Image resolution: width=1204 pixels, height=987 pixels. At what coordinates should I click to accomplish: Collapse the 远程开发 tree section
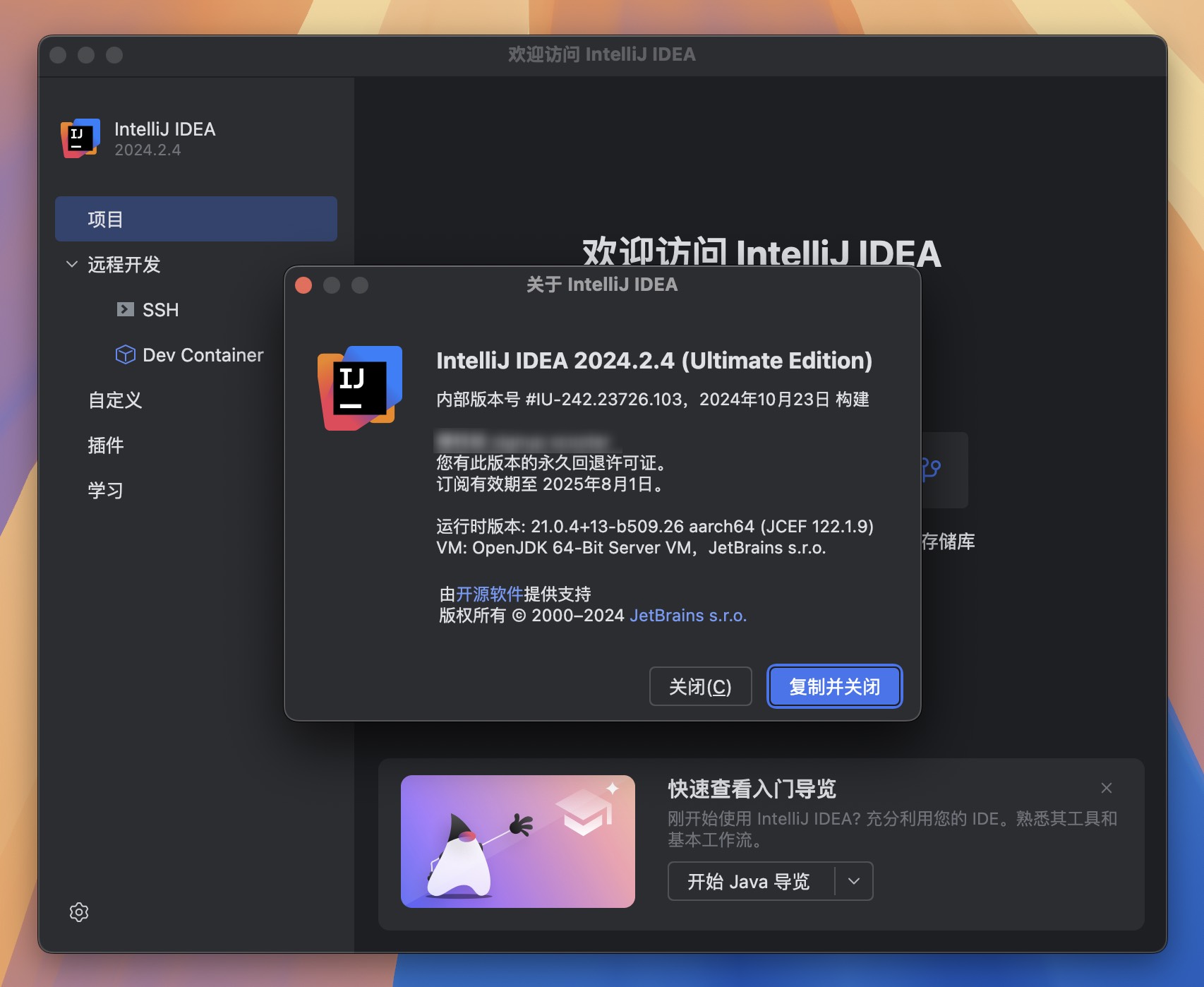[x=71, y=264]
